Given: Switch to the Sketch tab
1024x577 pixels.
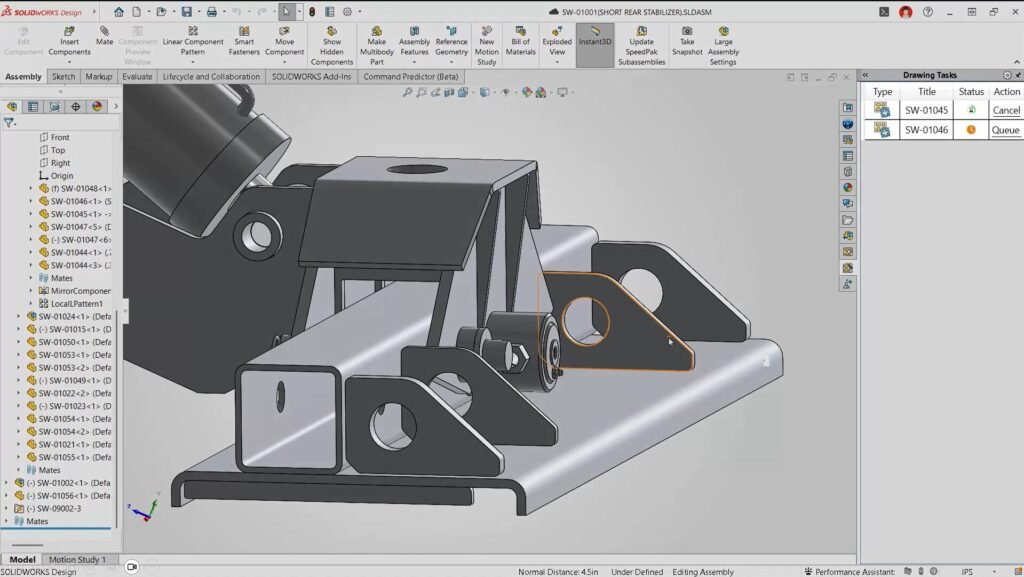Looking at the screenshot, I should click(x=63, y=76).
